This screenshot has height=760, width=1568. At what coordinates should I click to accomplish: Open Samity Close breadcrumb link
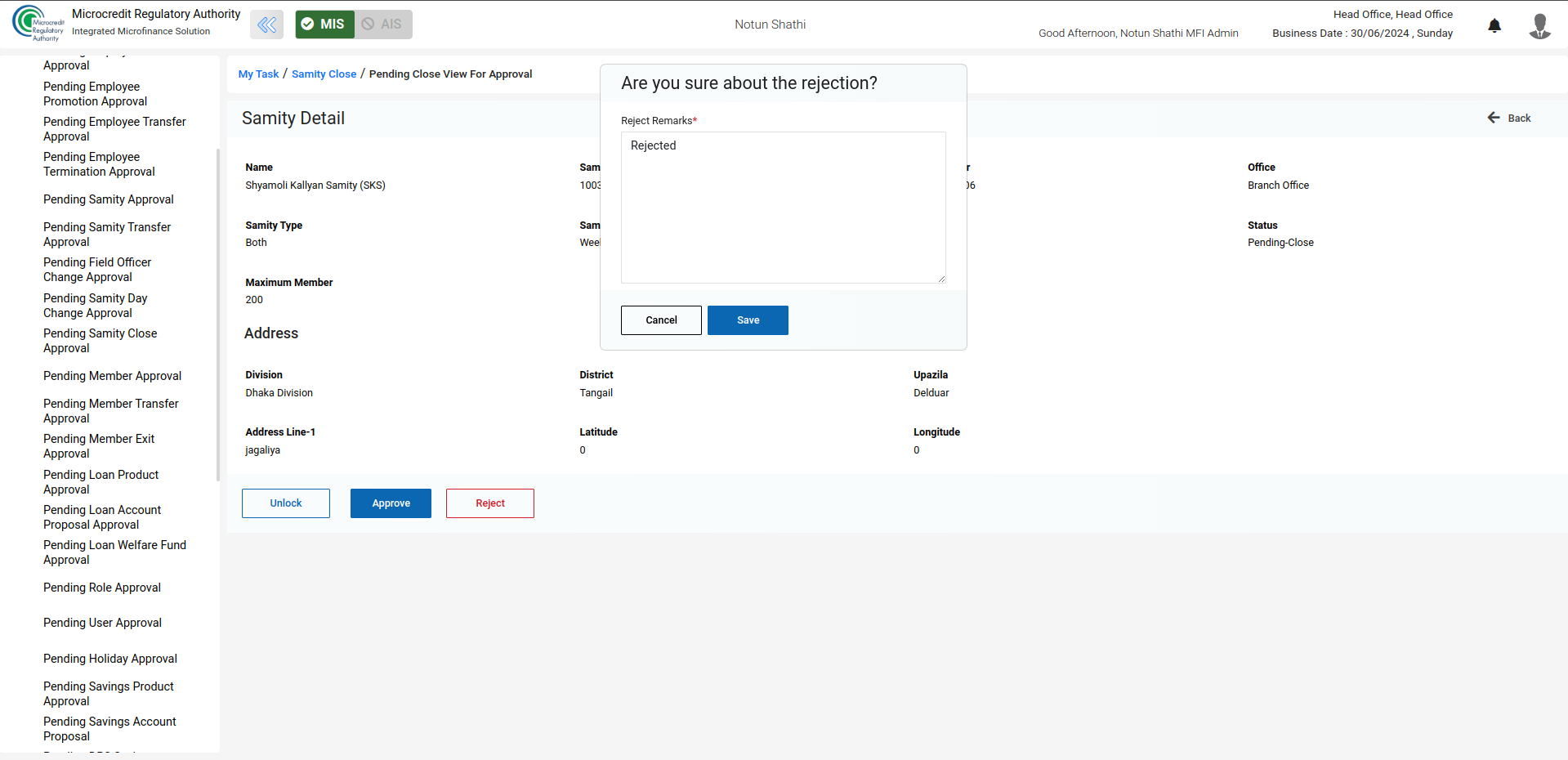(324, 74)
